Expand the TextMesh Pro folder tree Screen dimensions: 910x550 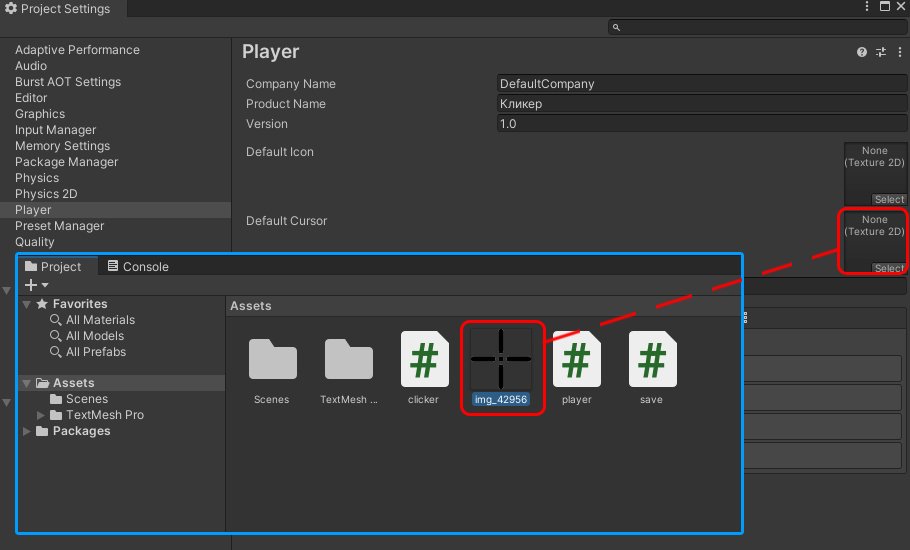click(42, 415)
